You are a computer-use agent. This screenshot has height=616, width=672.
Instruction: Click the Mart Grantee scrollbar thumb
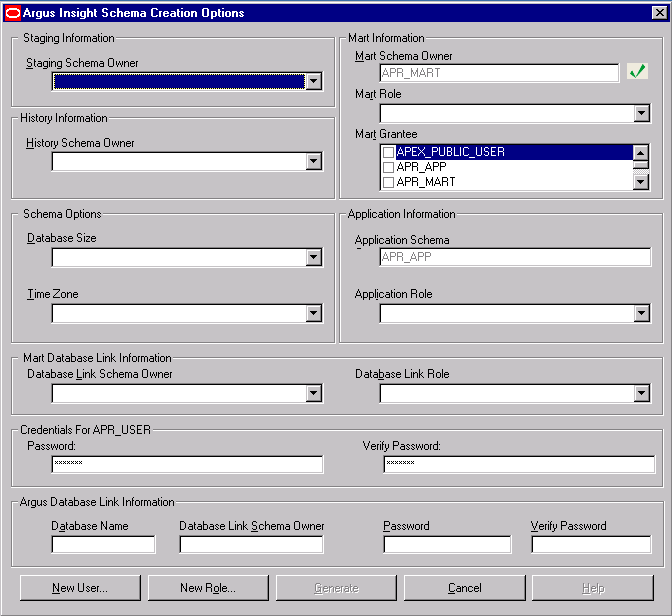pos(641,165)
